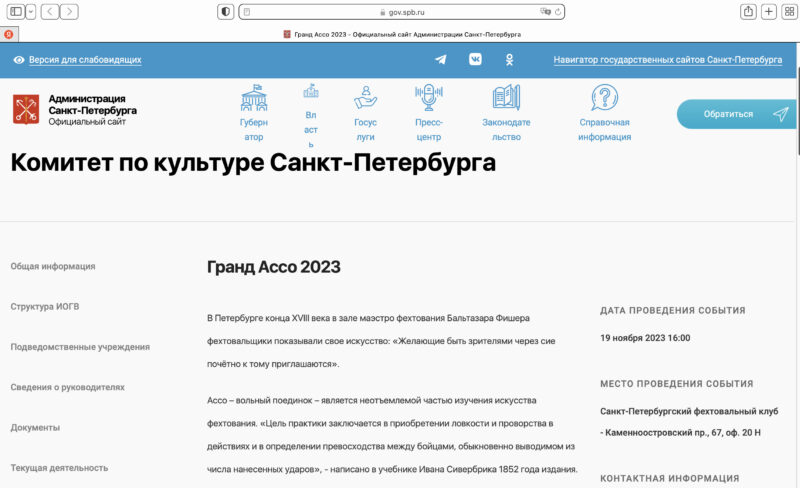Select Подведомственные учреждения in the left menu
Viewport: 800px width, 488px height.
[80, 347]
